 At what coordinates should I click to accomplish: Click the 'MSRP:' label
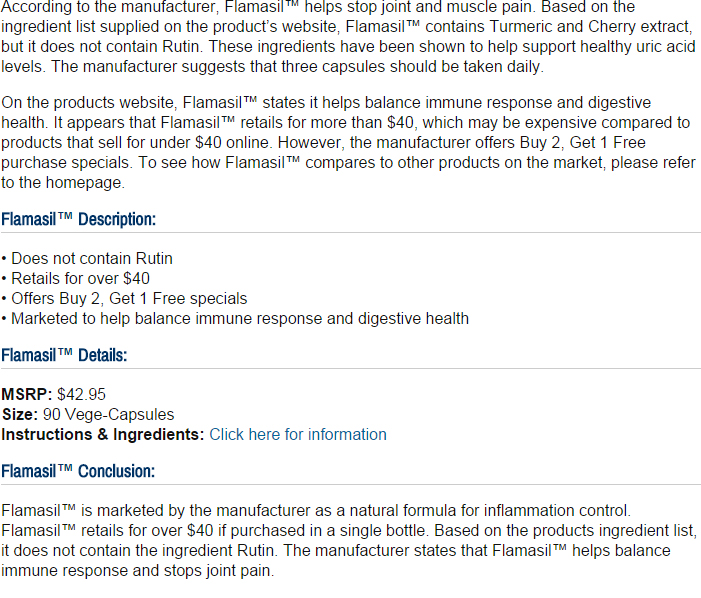[27, 394]
